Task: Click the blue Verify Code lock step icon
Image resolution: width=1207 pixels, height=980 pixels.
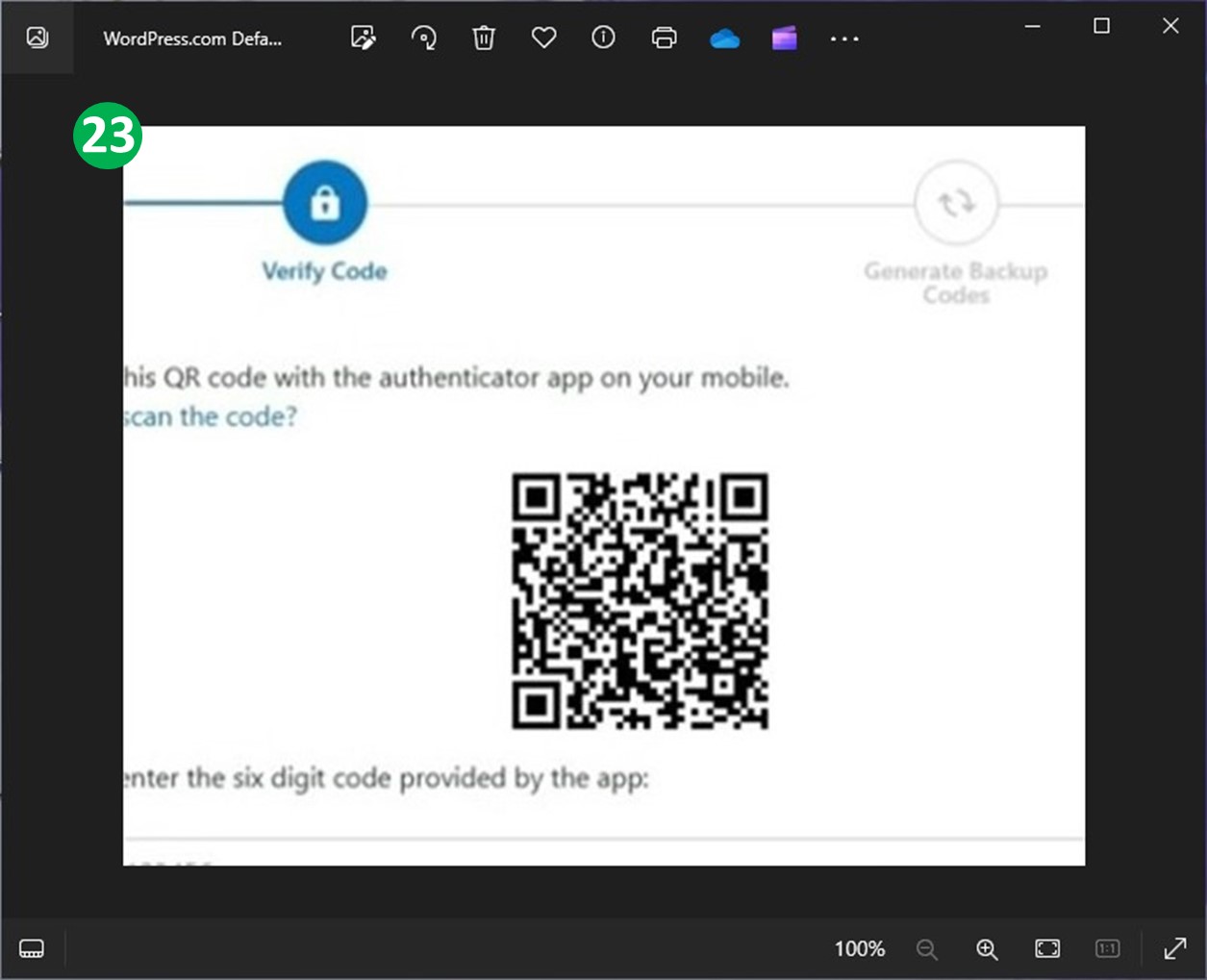Action: pyautogui.click(x=325, y=204)
